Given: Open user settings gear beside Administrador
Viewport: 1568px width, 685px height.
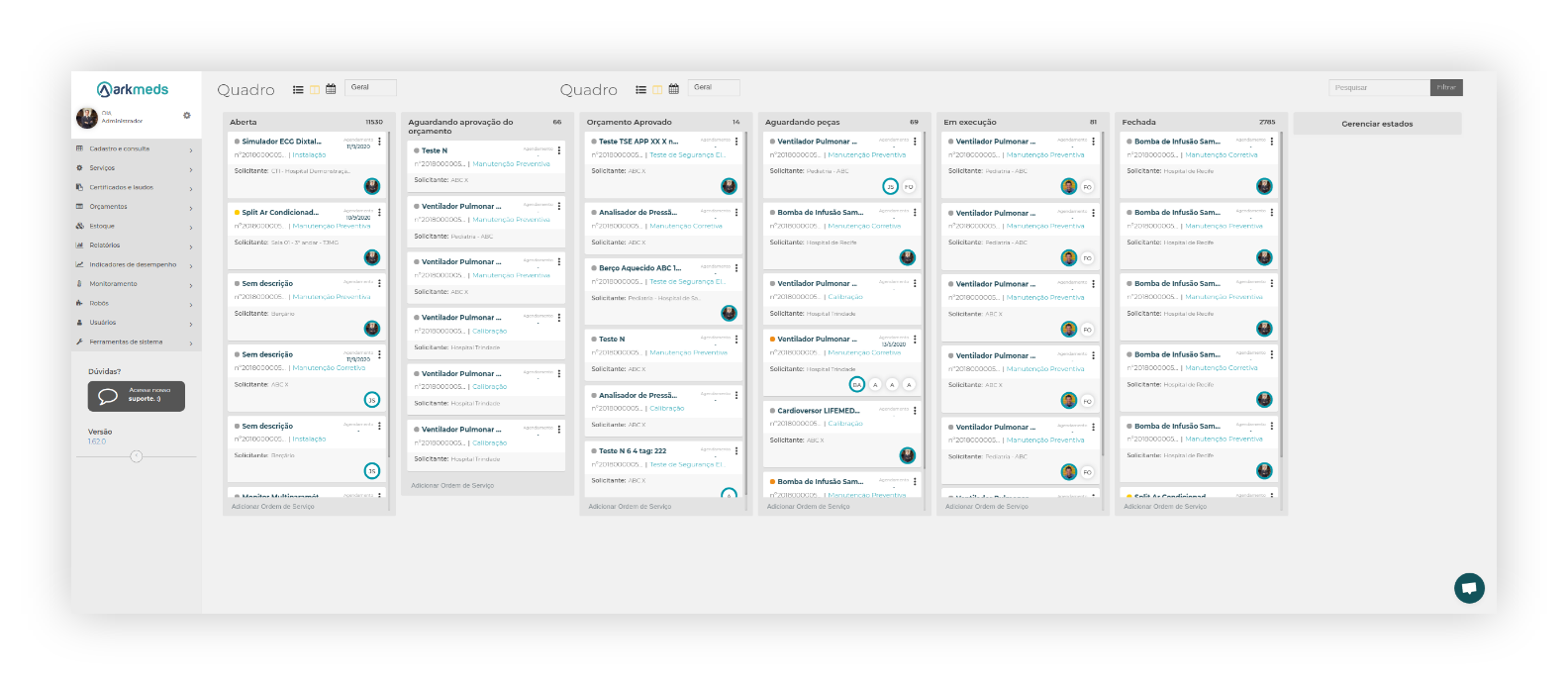Looking at the screenshot, I should pos(186,116).
